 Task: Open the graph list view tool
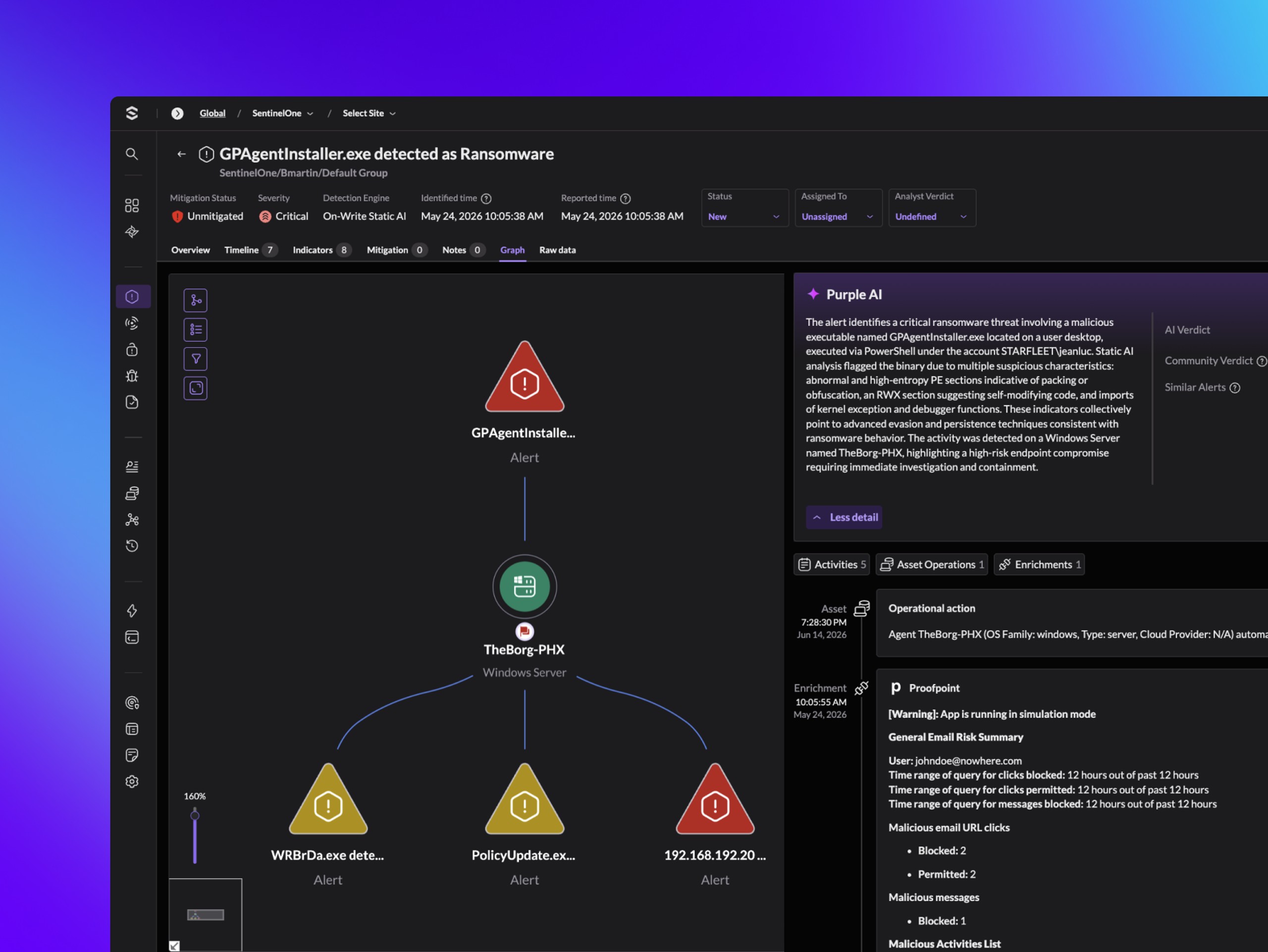[196, 329]
